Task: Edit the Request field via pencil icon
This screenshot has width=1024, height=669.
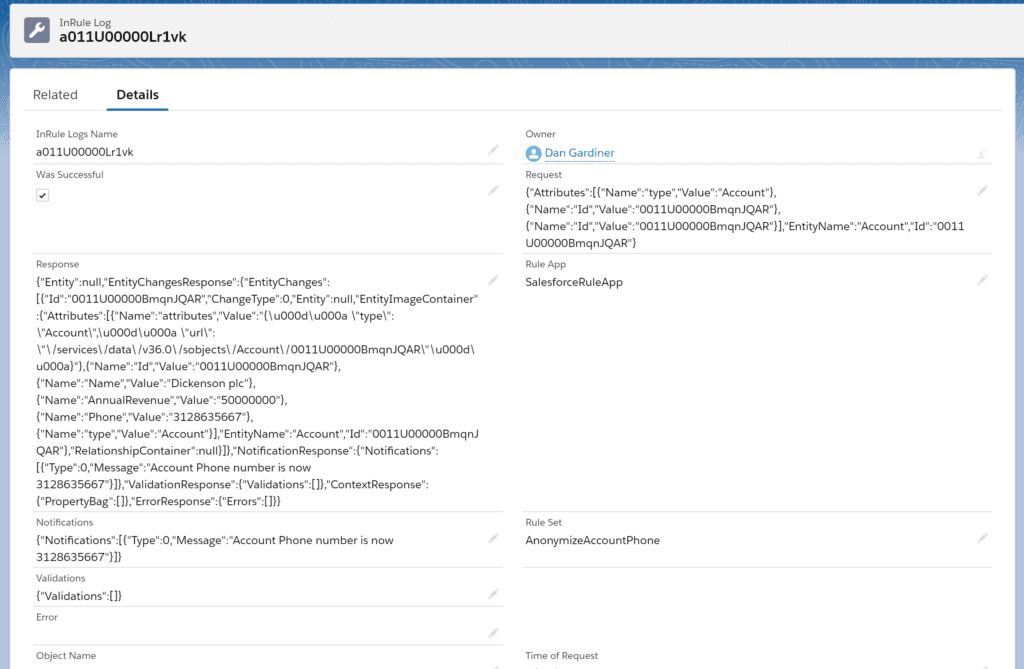Action: (x=982, y=190)
